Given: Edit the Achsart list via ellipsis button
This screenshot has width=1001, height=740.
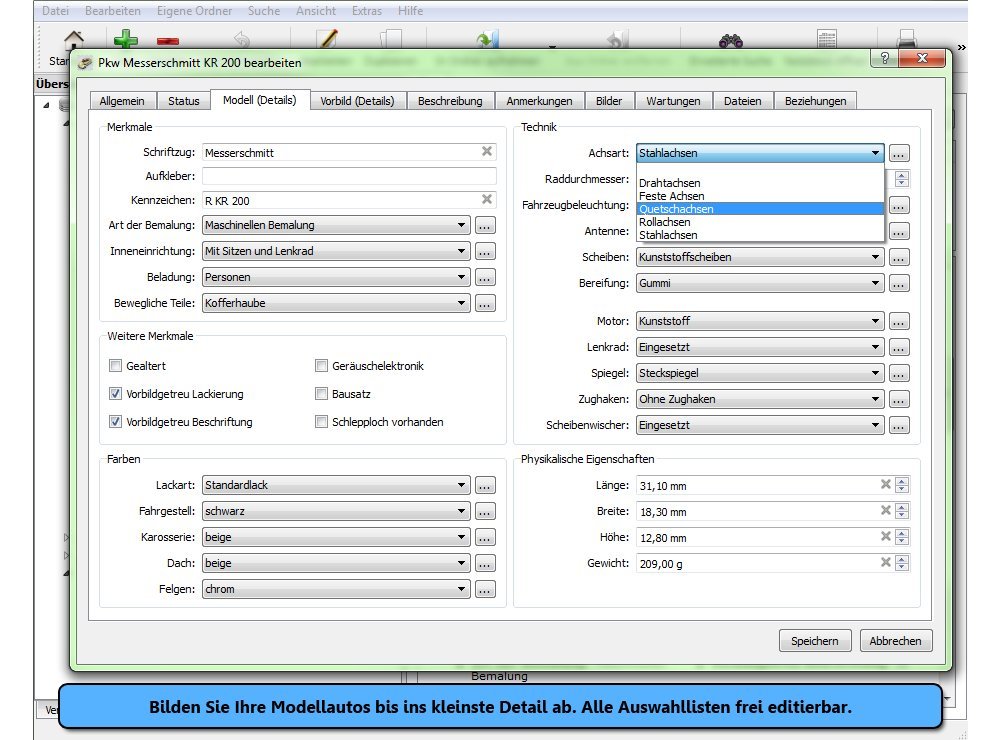Looking at the screenshot, I should [x=899, y=153].
